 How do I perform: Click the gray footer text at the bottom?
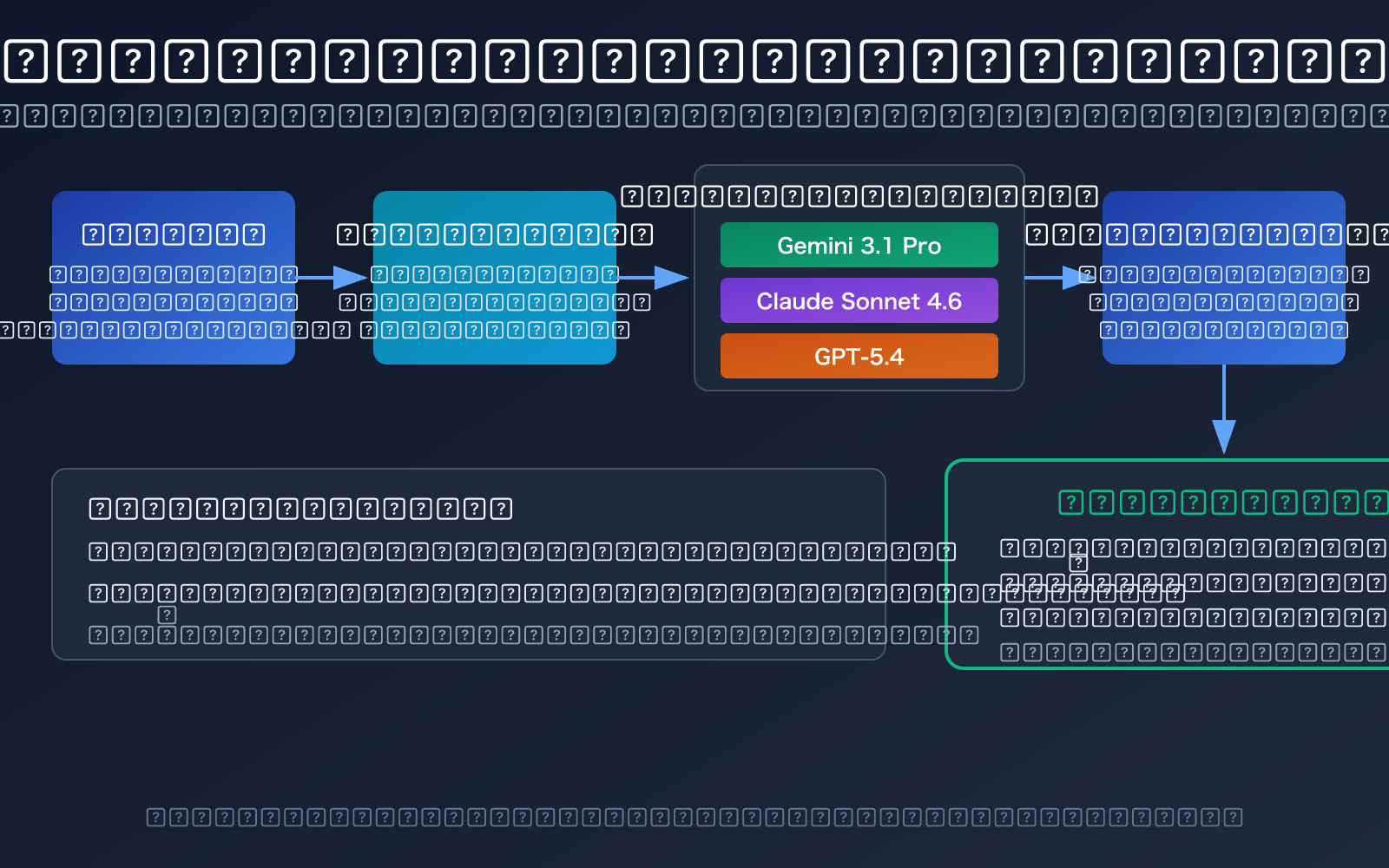click(x=694, y=817)
